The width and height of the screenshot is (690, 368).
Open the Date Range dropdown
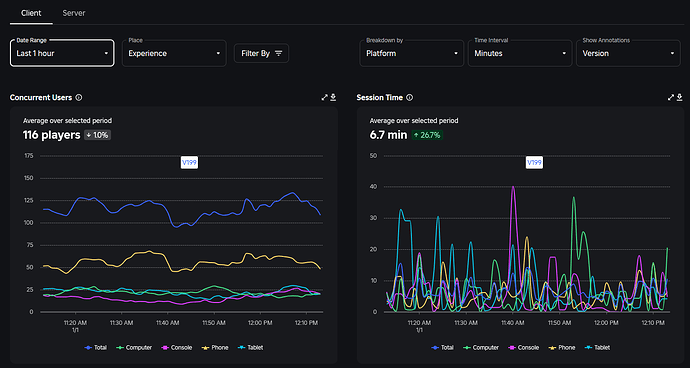point(62,53)
